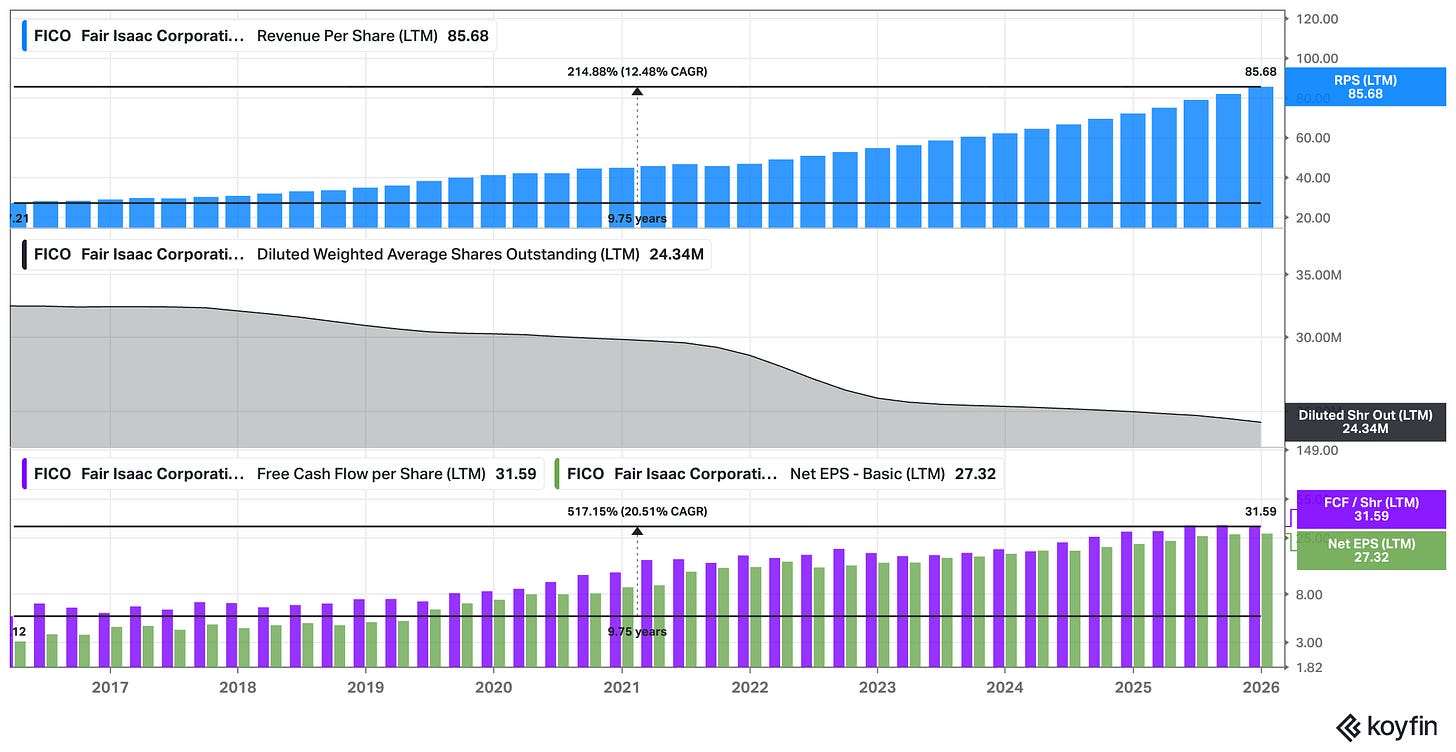1456x752 pixels.
Task: Click FICO ticker in Net EPS legend
Action: coord(585,473)
